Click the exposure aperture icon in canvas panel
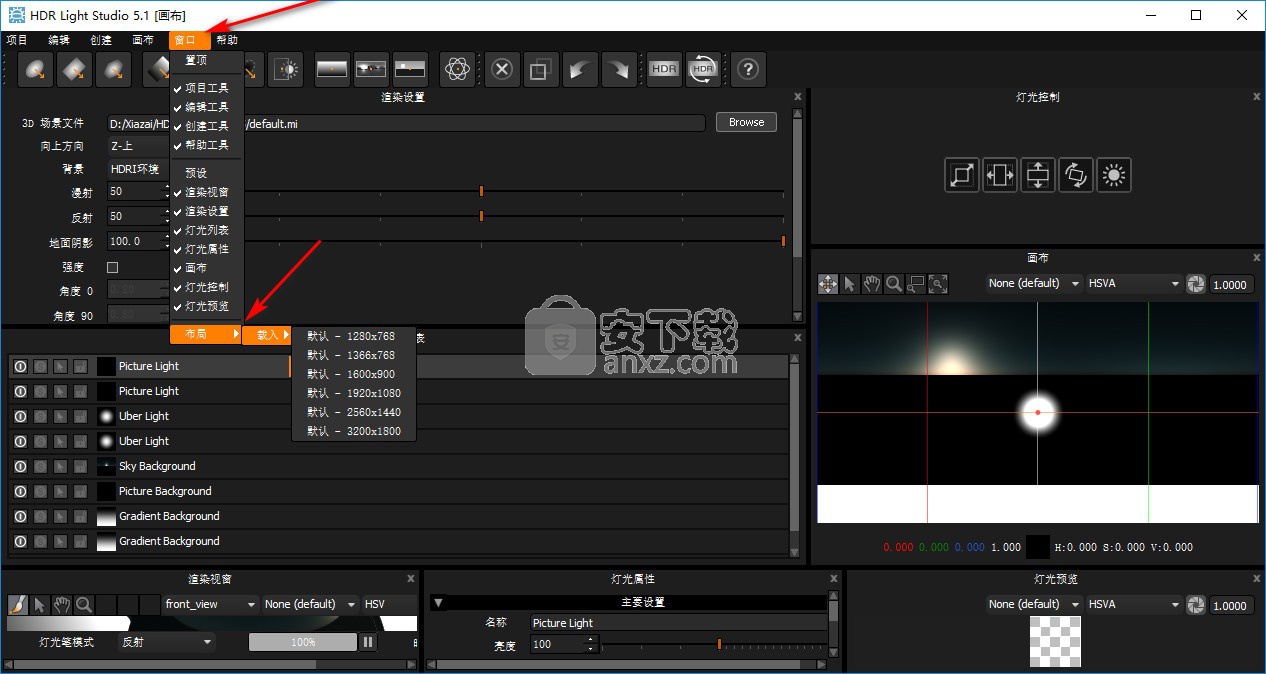The image size is (1266, 674). coord(1196,284)
